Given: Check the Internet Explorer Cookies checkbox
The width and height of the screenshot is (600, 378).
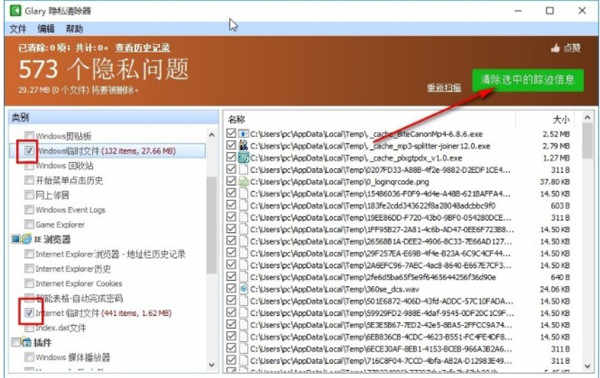Looking at the screenshot, I should (29, 284).
